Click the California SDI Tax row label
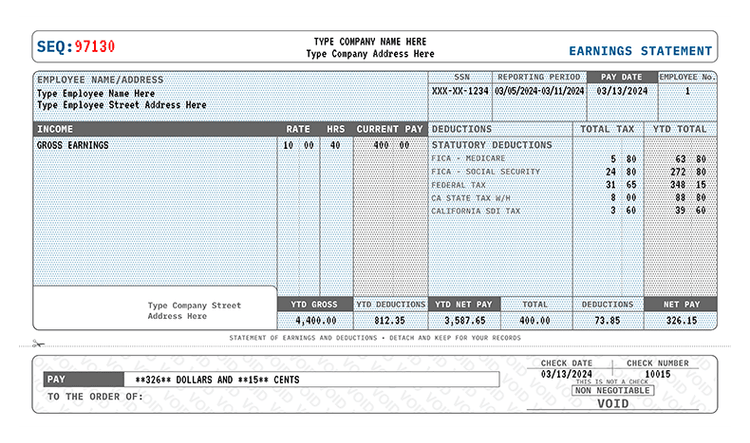Viewport: 750px width, 443px height. (475, 211)
